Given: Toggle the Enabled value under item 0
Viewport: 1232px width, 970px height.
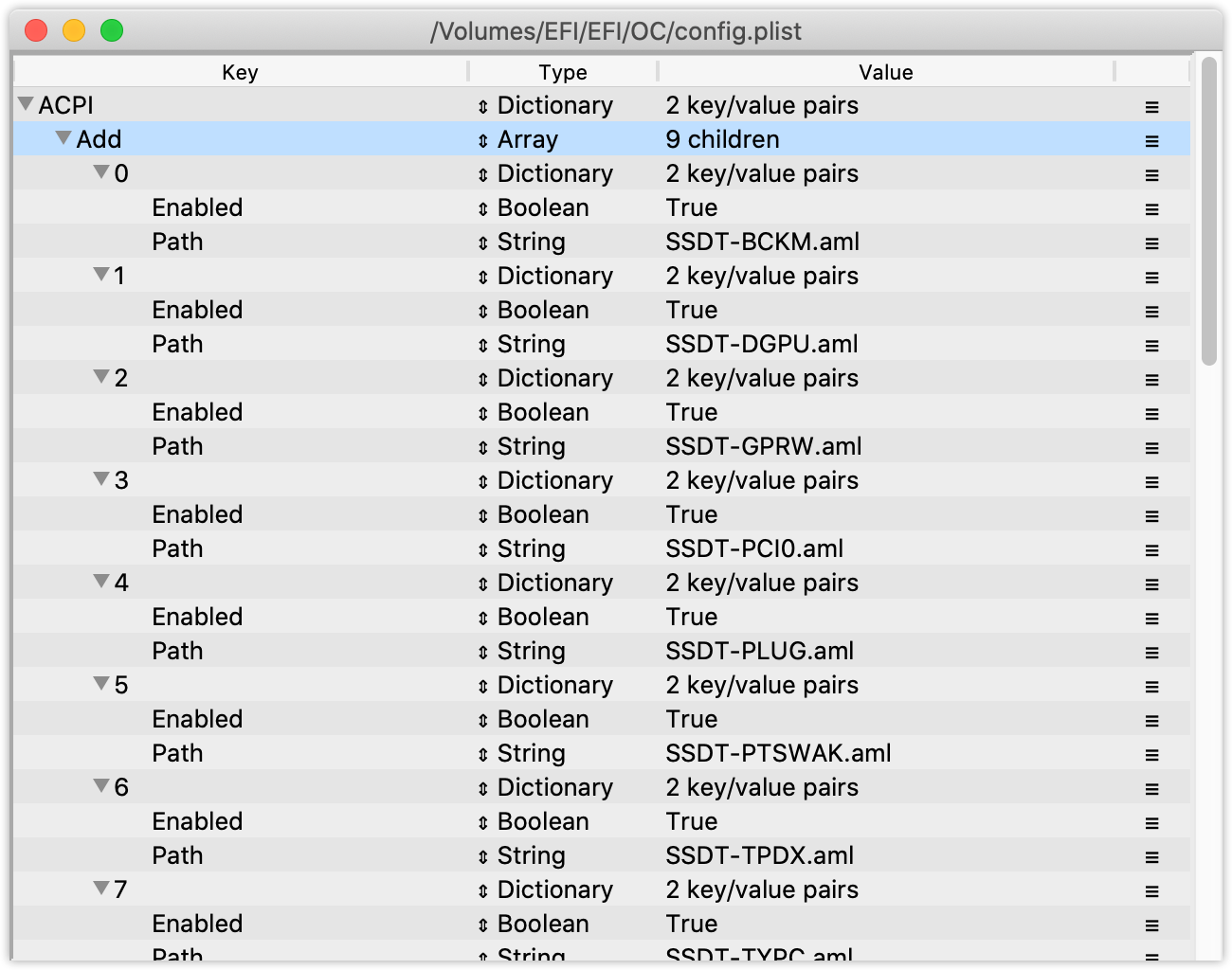Looking at the screenshot, I should pos(692,207).
